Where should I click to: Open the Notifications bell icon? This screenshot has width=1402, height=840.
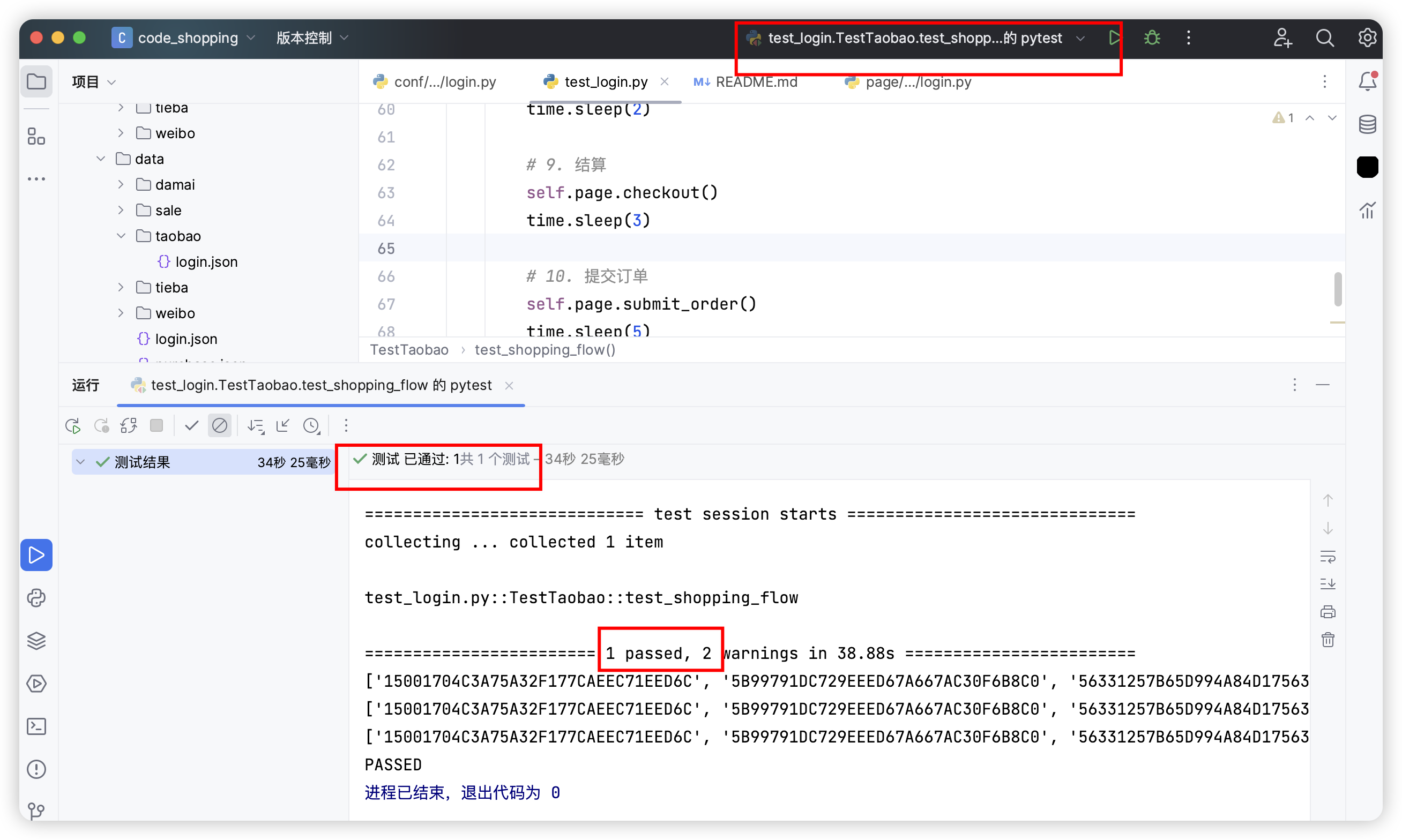[x=1367, y=81]
